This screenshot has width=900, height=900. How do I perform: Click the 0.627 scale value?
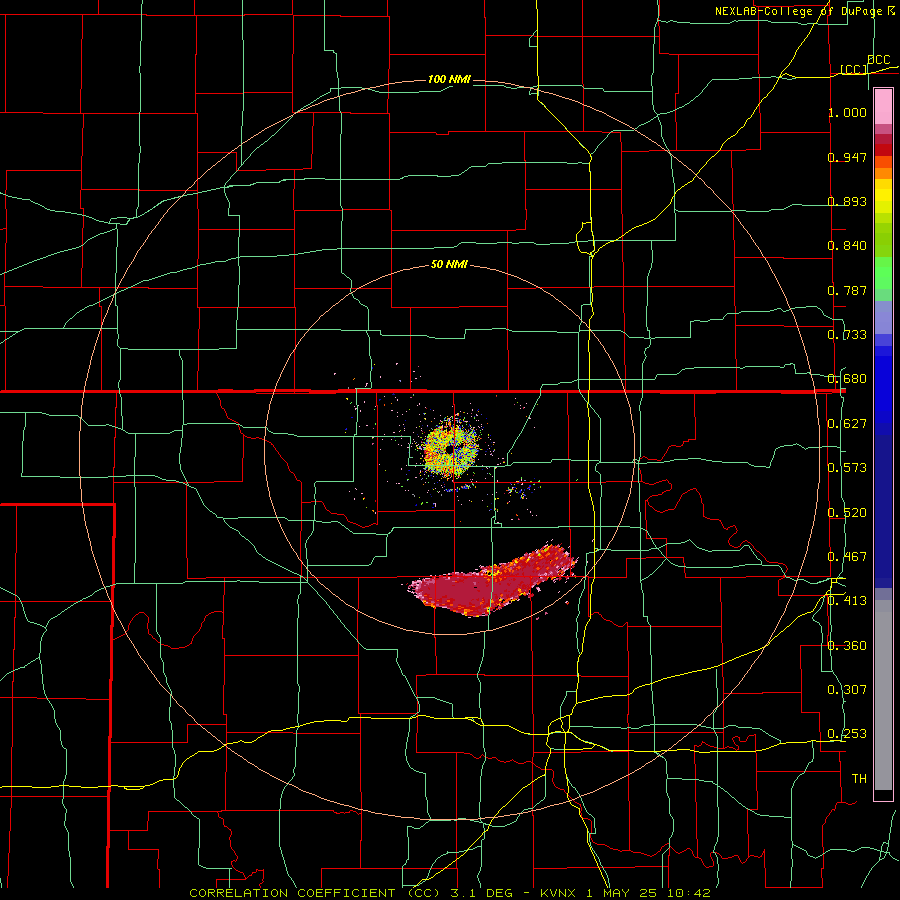847,424
